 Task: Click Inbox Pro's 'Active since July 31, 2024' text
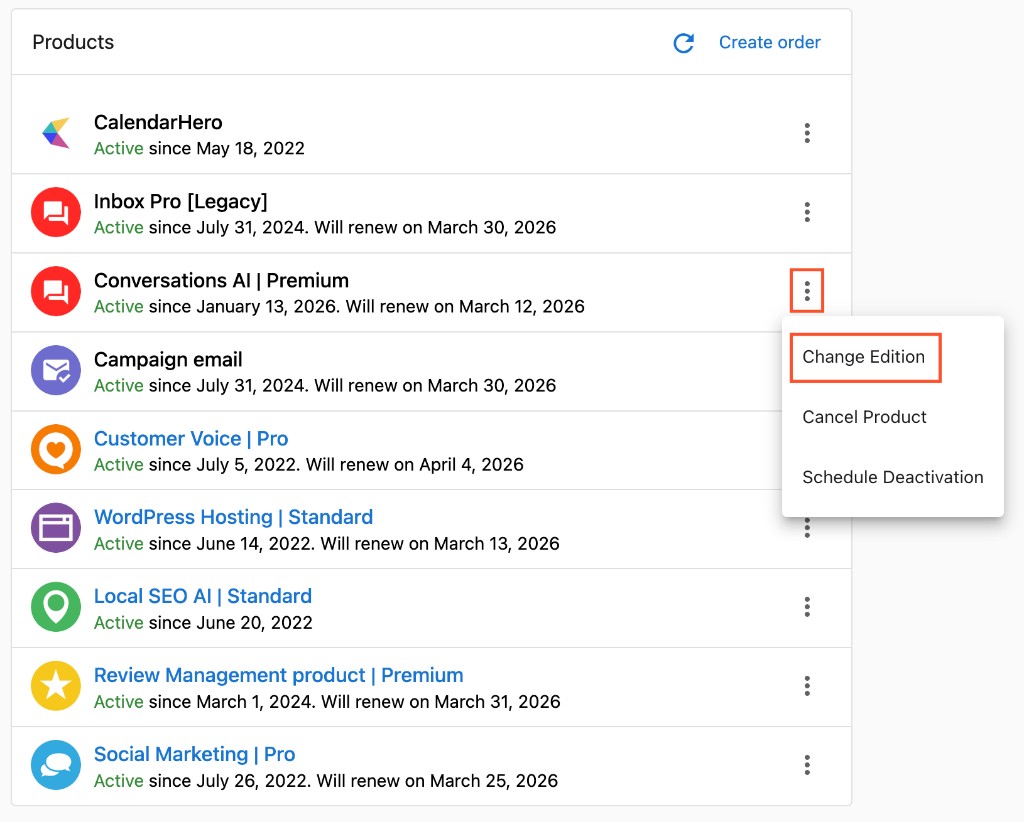[x=202, y=228]
